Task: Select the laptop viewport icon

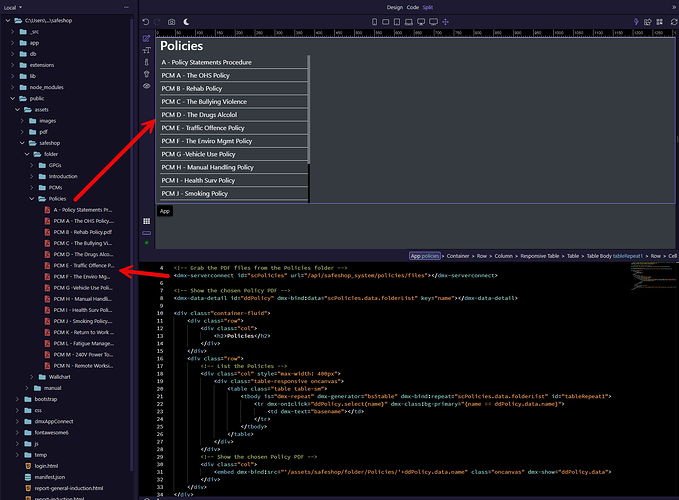Action: [x=408, y=22]
